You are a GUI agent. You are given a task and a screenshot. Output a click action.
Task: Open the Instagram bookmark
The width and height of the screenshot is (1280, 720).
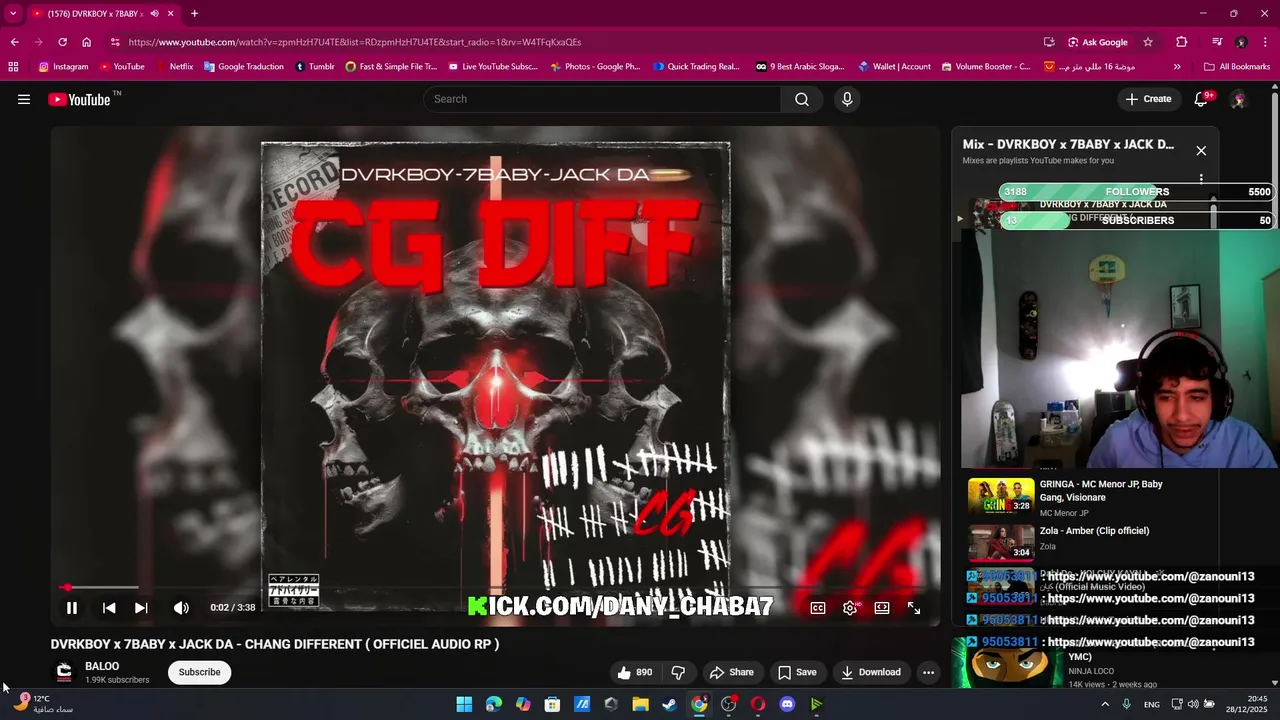(x=63, y=67)
